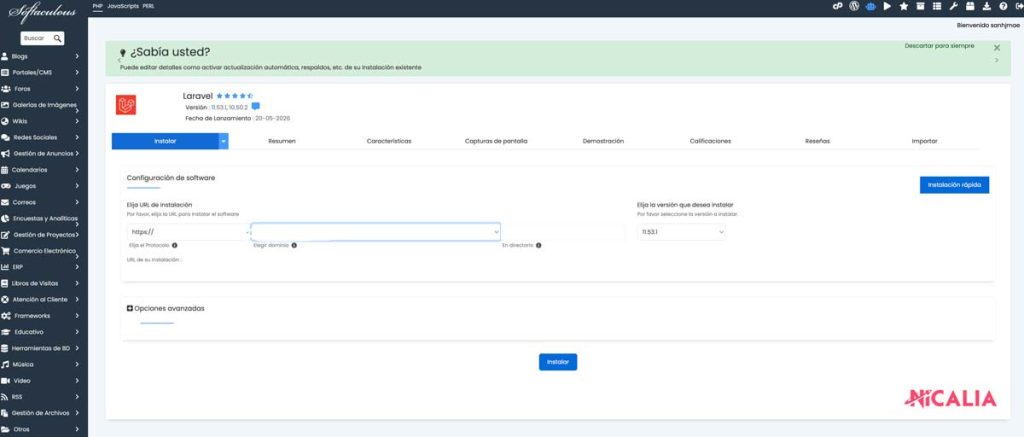Switch to the Características tab
This screenshot has height=437, width=1024.
pyautogui.click(x=389, y=141)
